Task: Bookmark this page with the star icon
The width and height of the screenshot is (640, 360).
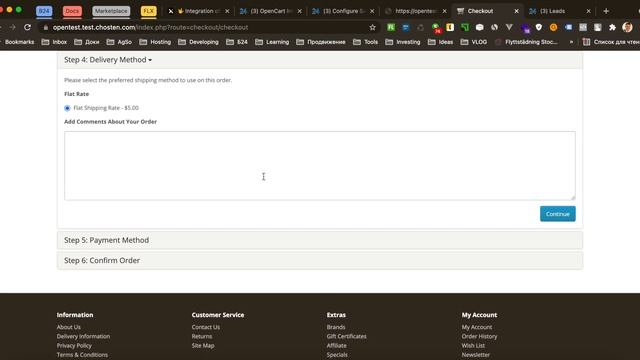Action: [x=372, y=27]
